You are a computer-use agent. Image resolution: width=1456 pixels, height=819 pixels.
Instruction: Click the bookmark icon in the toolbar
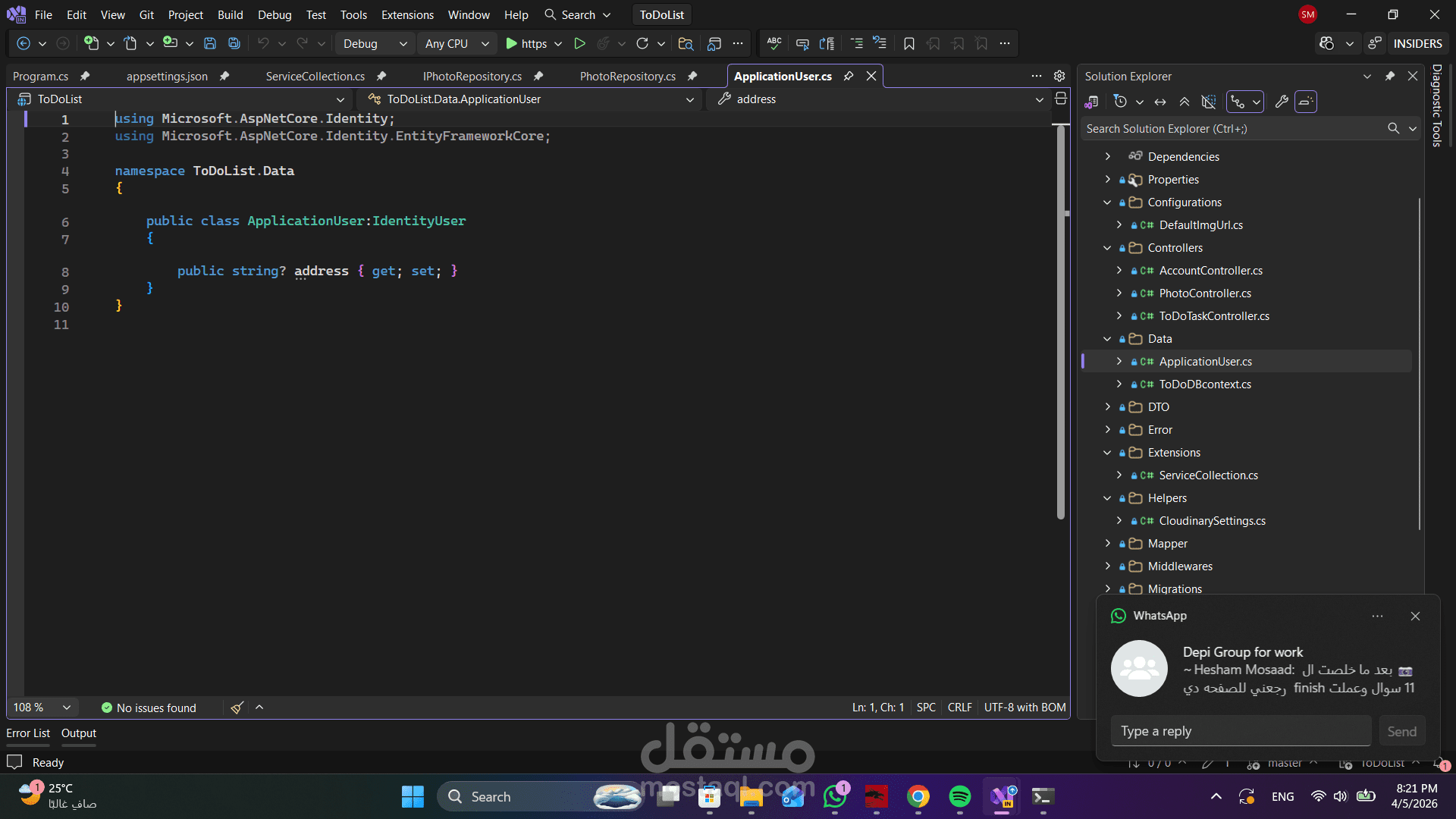tap(908, 44)
